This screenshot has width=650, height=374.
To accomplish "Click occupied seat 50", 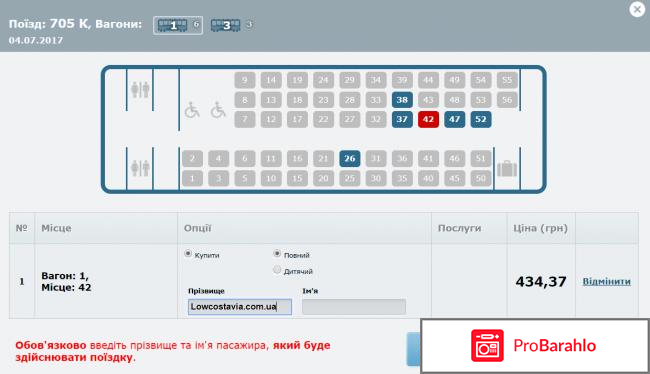I will (x=481, y=178).
